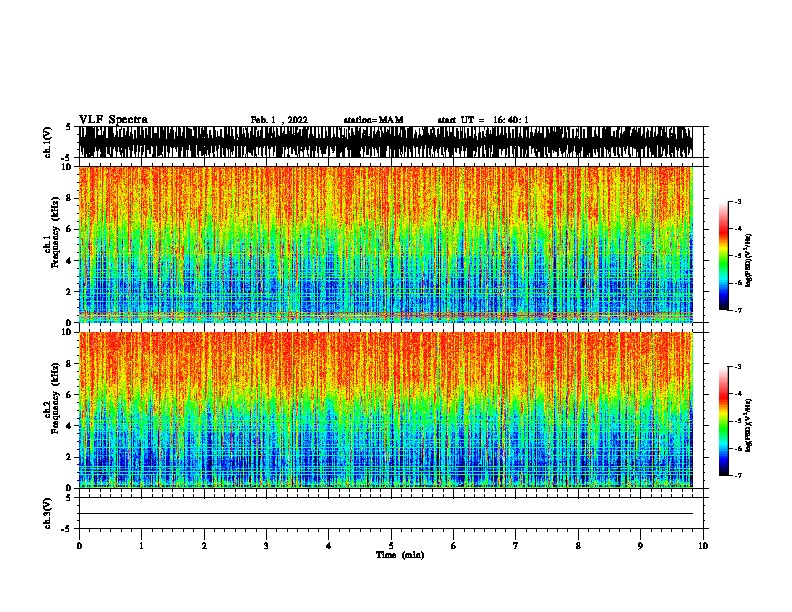792x612 pixels.
Task: Click the "VLF Spectra" plot title
Action: (113, 120)
